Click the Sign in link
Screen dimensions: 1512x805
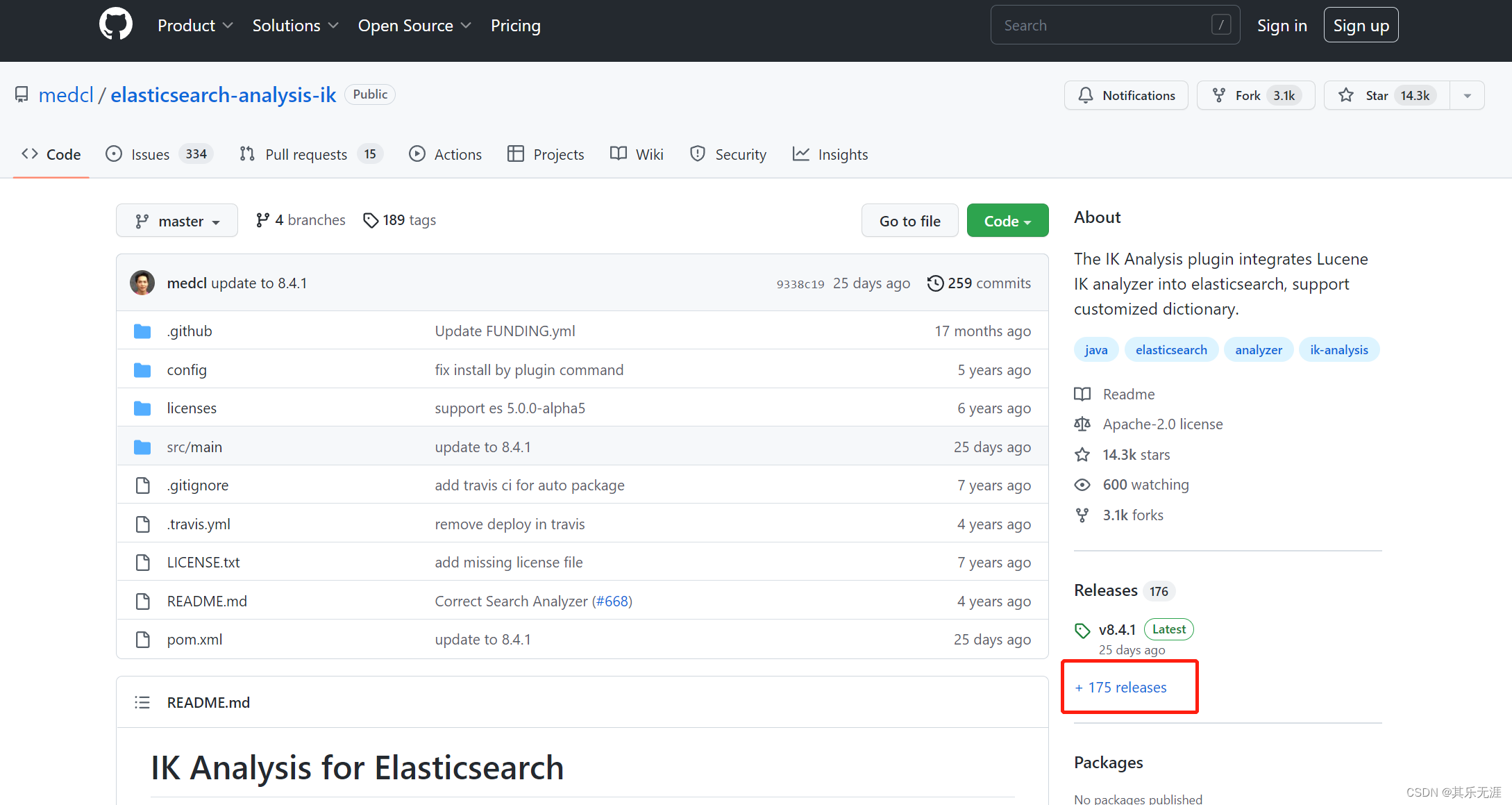point(1282,26)
